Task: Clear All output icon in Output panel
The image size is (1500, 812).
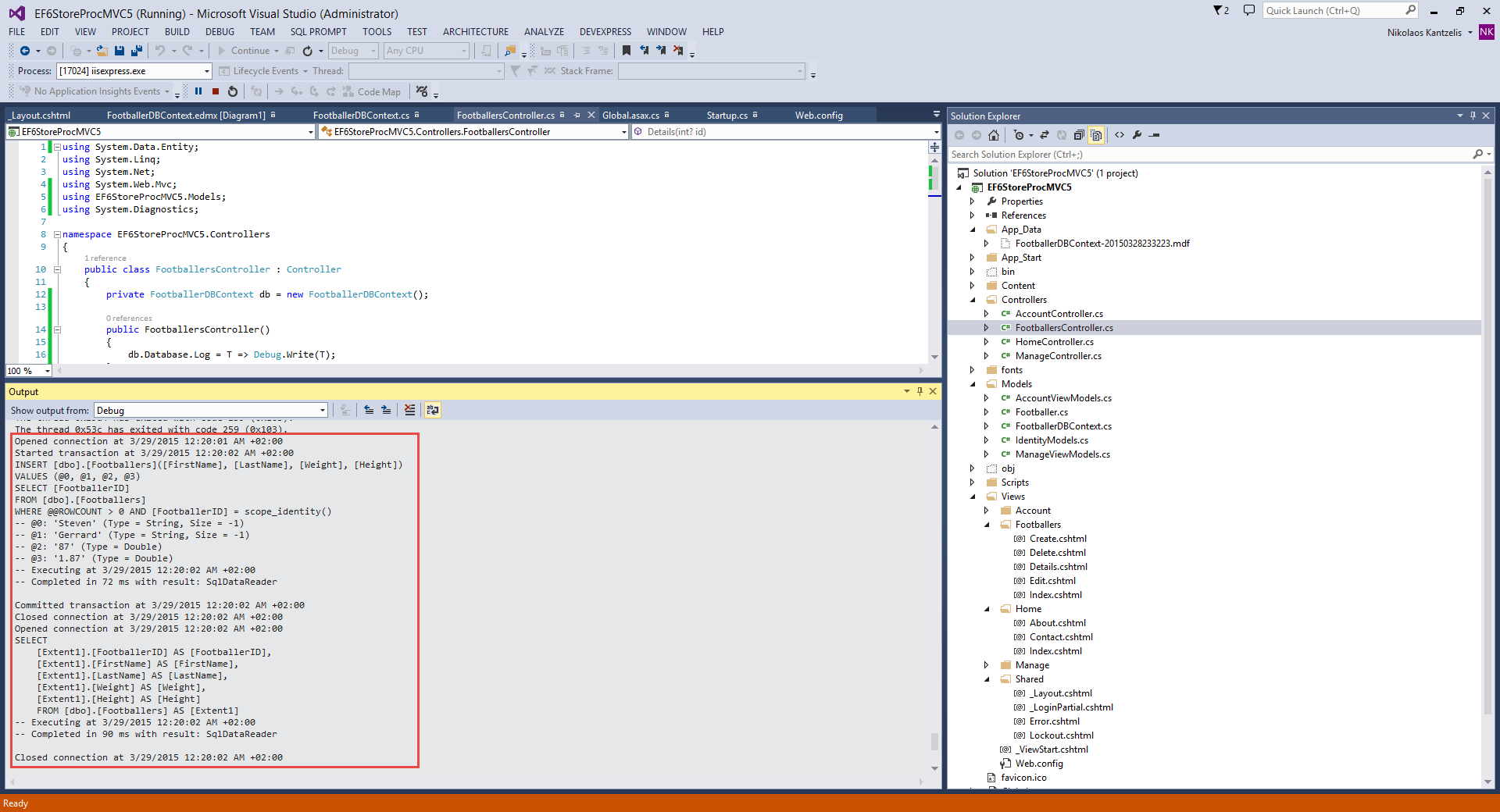Action: 409,410
